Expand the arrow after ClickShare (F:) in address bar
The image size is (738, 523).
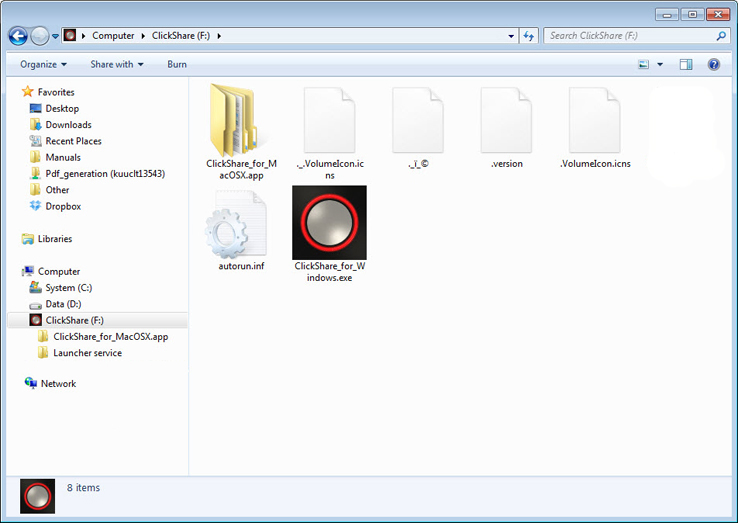(x=219, y=36)
